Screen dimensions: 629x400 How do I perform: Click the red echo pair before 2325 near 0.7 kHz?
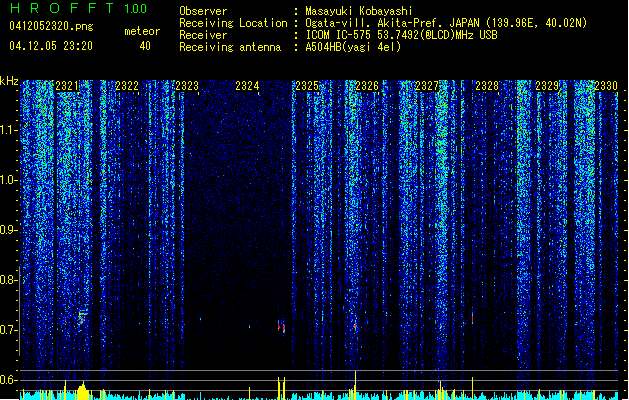[x=281, y=326]
